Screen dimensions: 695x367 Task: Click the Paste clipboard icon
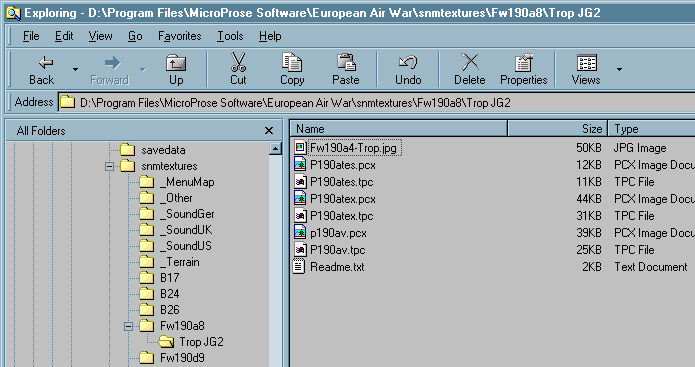click(346, 62)
